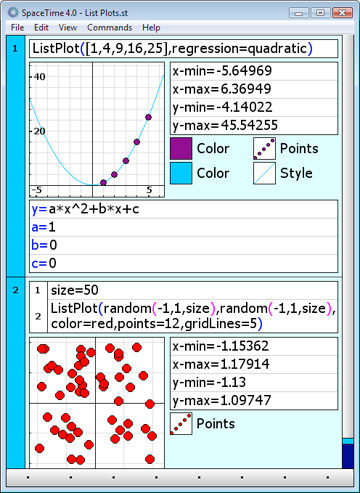Click the quadratic regression plot thumbnail
This screenshot has height=493, width=360.
tap(97, 130)
